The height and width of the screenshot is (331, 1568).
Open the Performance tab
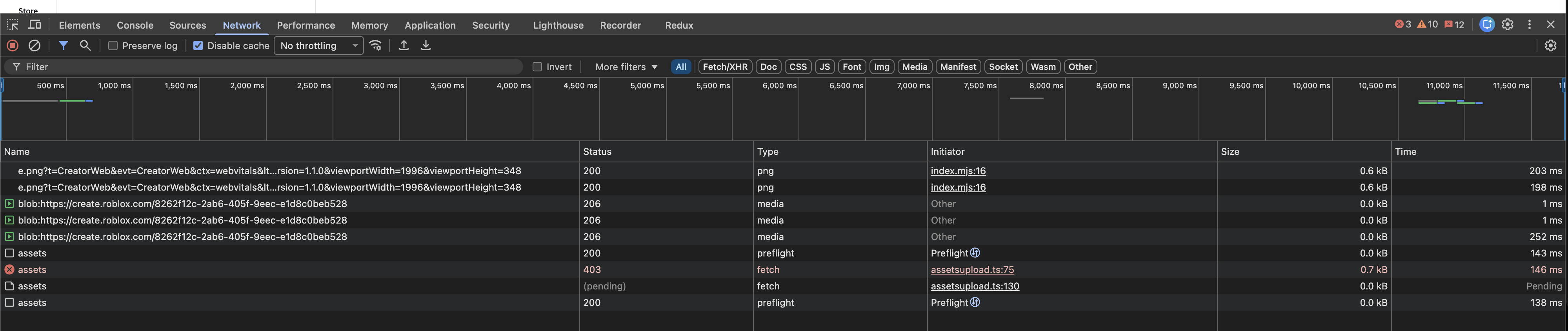(306, 25)
